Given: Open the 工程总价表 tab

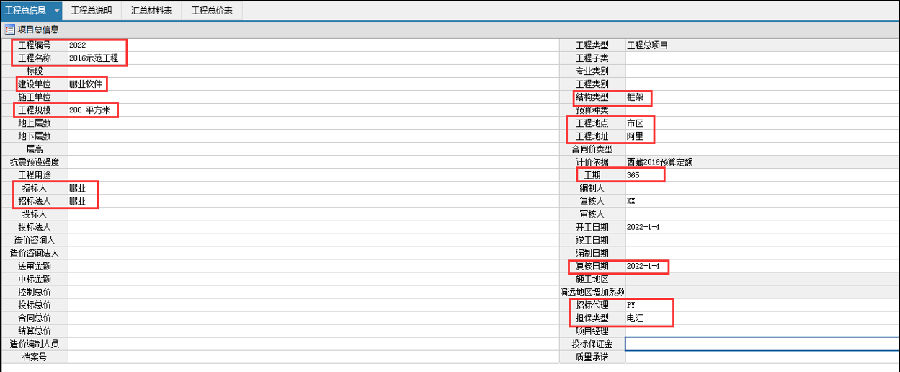Looking at the screenshot, I should pos(212,10).
